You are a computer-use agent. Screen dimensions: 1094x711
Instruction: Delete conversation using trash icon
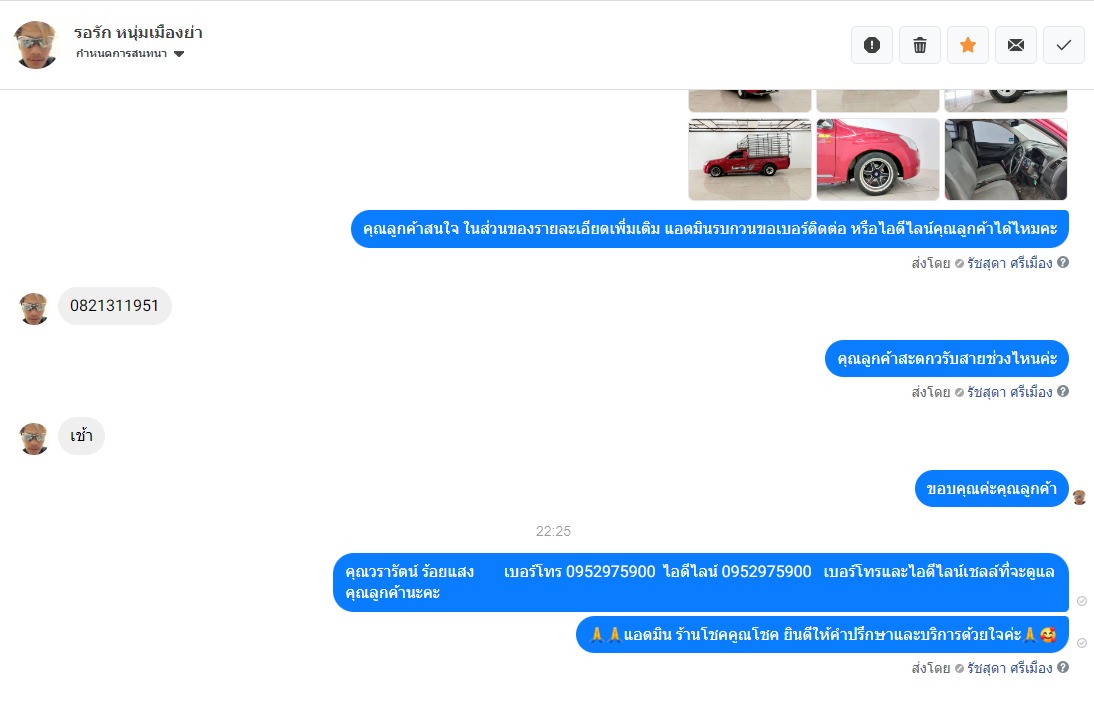(x=920, y=45)
